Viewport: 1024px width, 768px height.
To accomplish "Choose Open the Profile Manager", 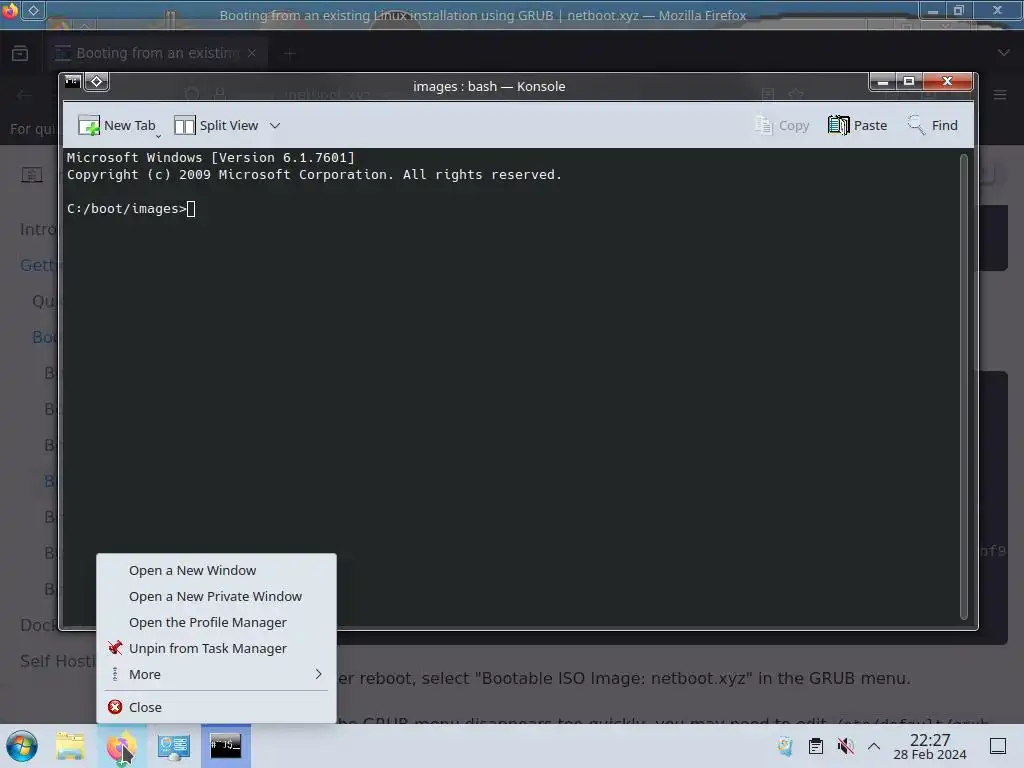I will (216, 622).
